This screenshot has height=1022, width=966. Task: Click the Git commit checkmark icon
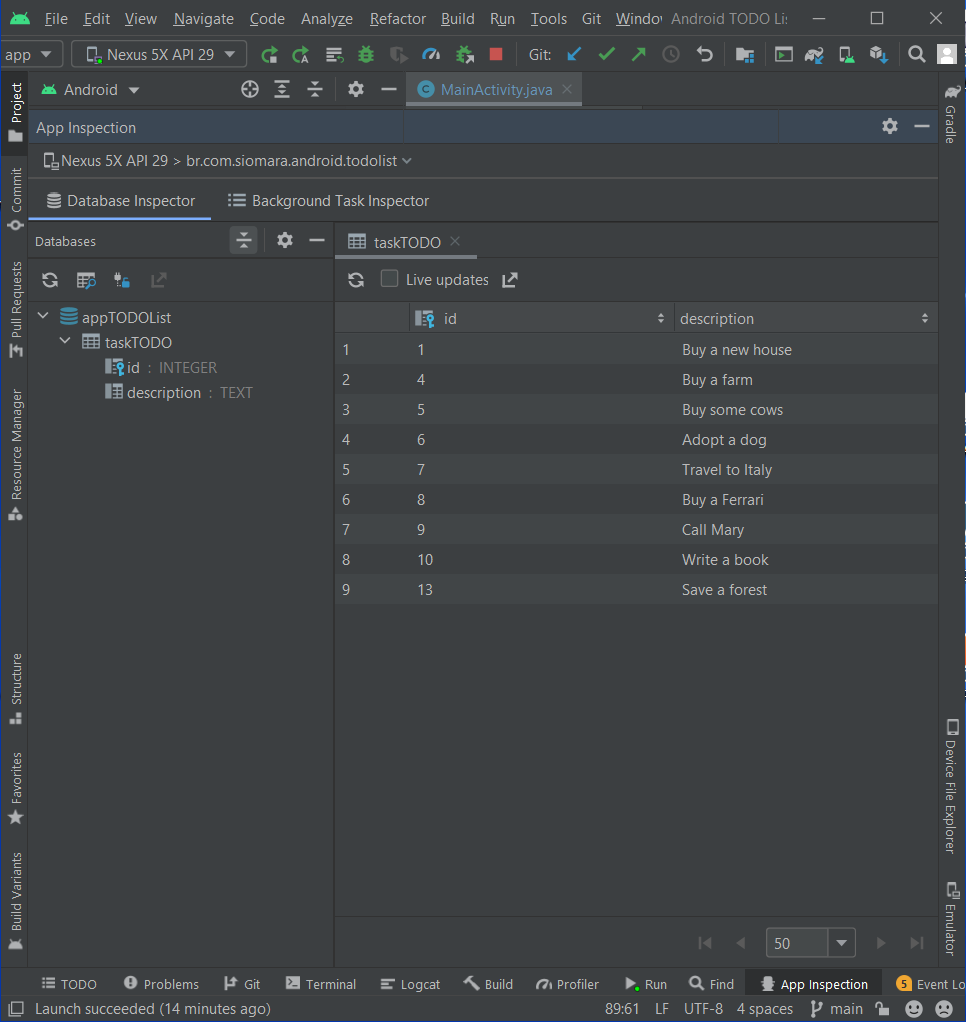[x=606, y=54]
